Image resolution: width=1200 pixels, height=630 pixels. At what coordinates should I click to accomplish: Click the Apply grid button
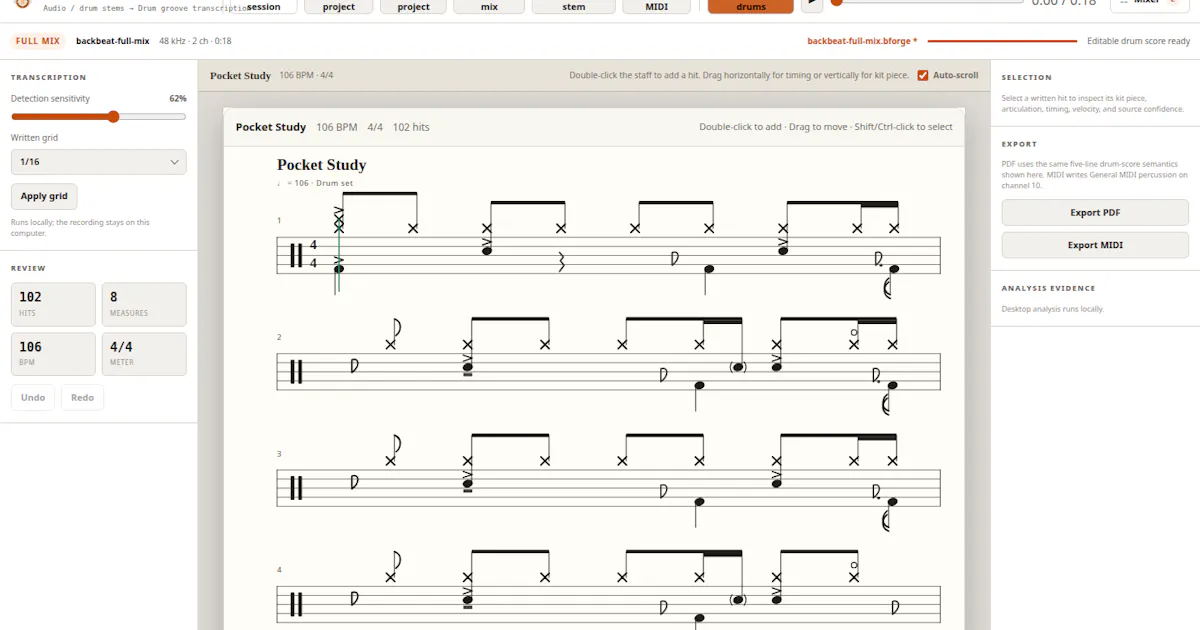pos(44,197)
